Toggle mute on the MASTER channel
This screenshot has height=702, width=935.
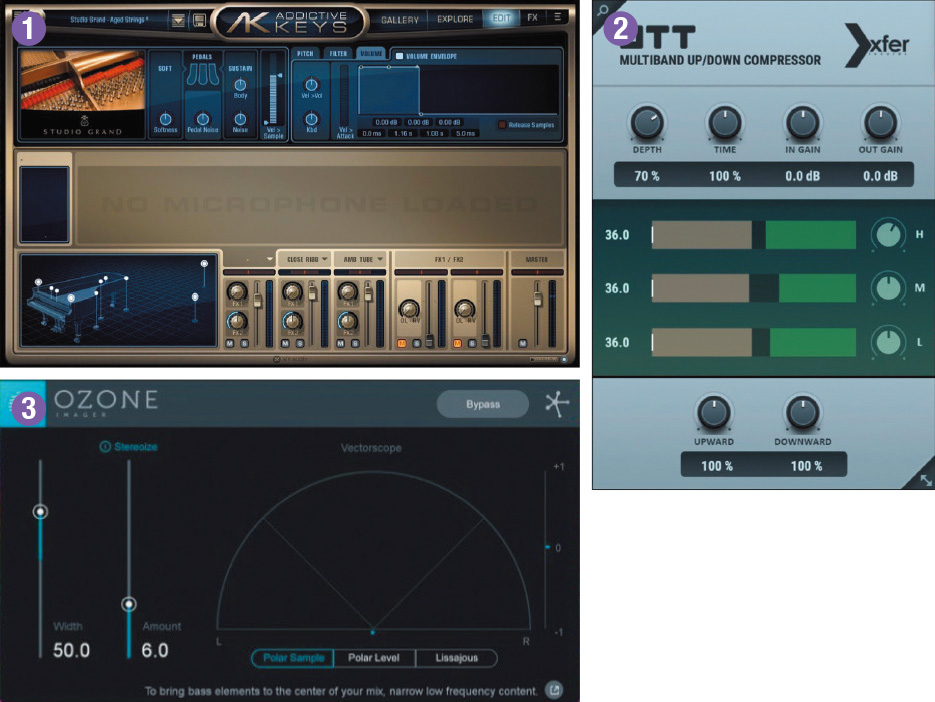click(x=522, y=344)
